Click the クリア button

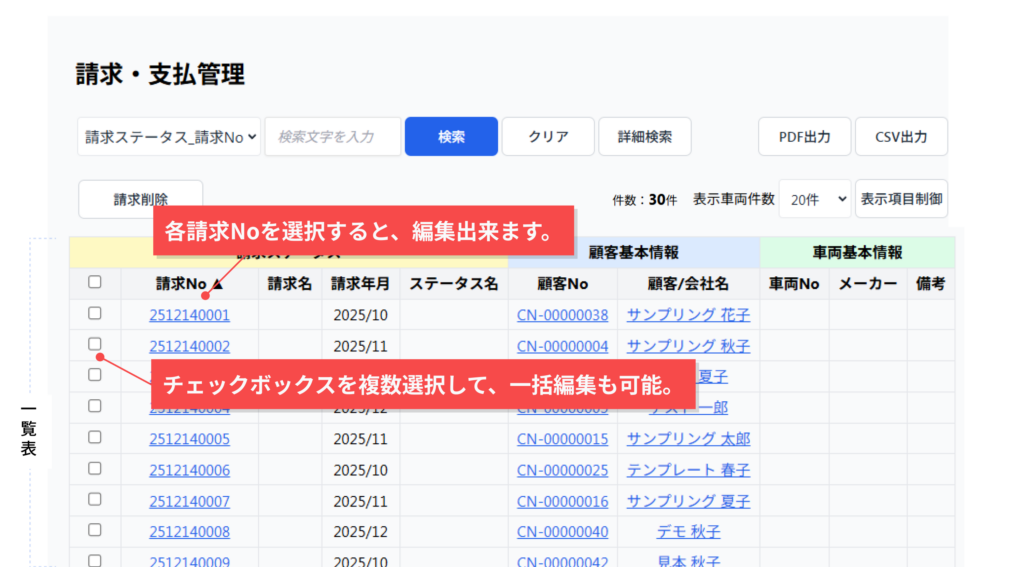pos(548,137)
